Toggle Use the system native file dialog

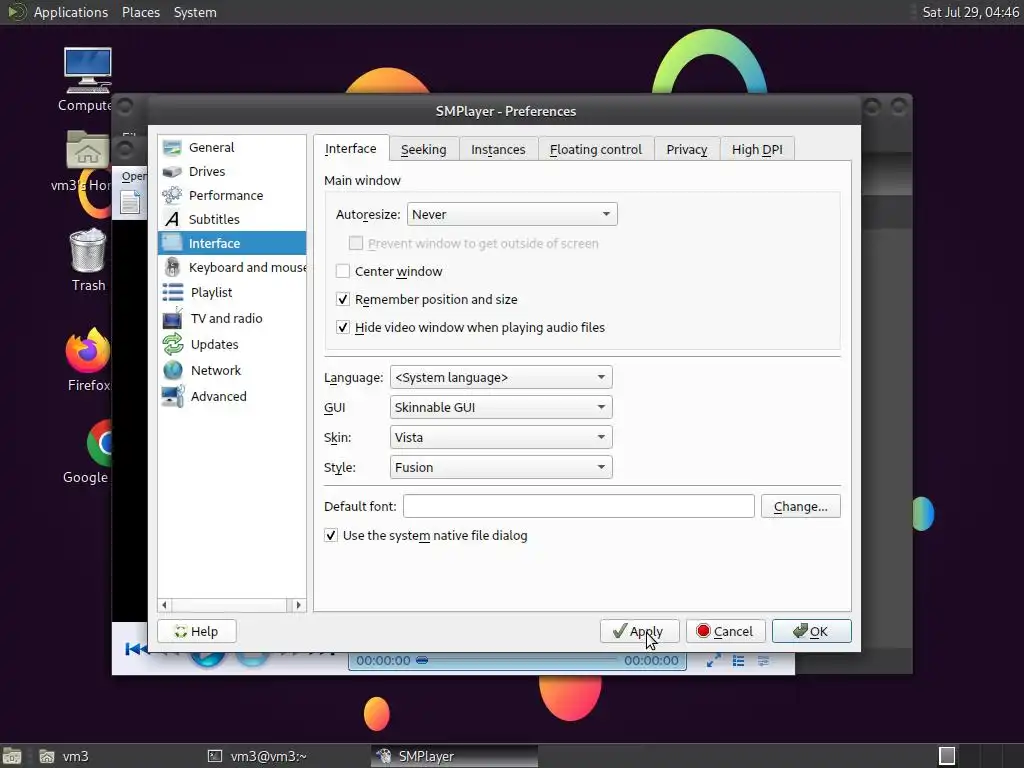(x=331, y=536)
